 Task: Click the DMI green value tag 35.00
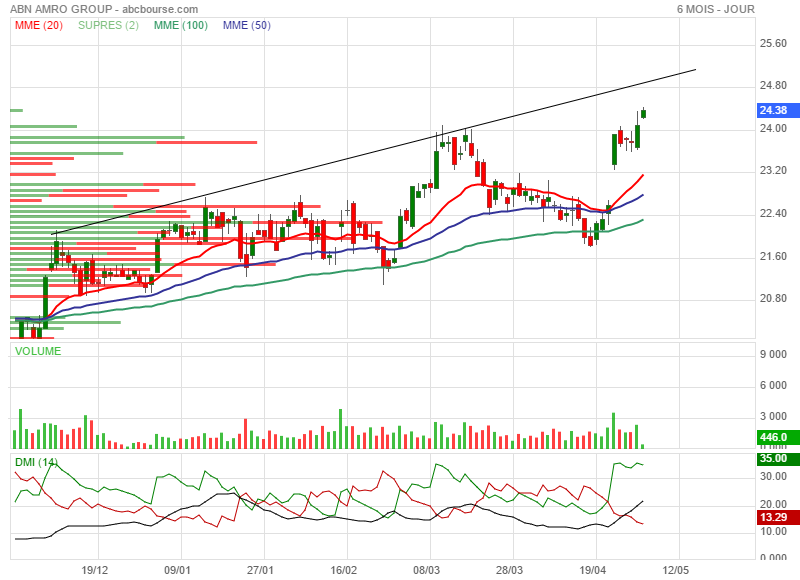[778, 458]
